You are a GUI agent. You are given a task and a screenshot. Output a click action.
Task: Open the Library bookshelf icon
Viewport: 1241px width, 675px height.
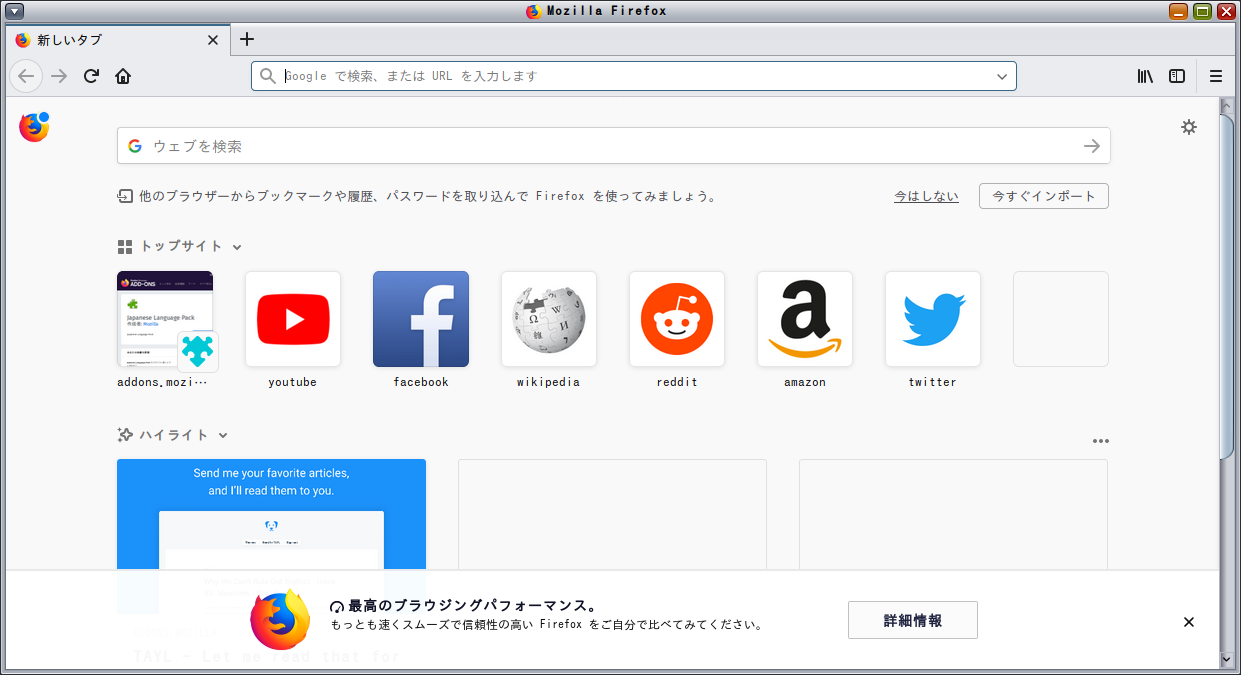[1146, 76]
